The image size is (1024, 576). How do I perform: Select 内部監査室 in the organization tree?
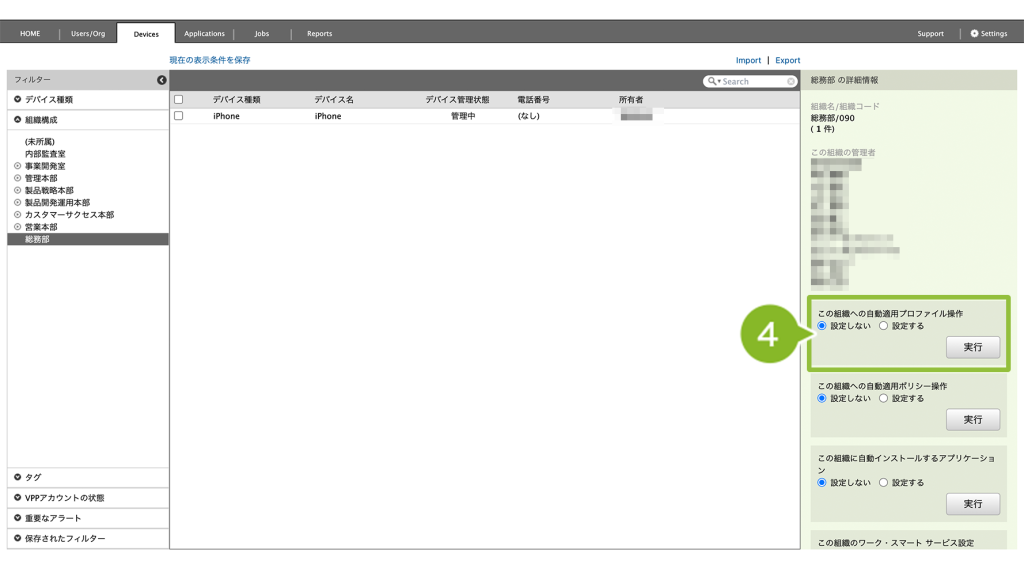click(x=45, y=154)
